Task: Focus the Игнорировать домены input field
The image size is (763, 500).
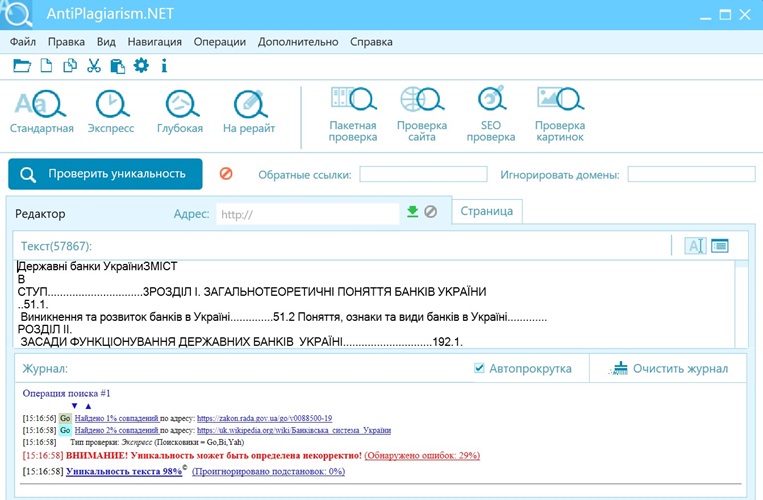Action: 691,174
